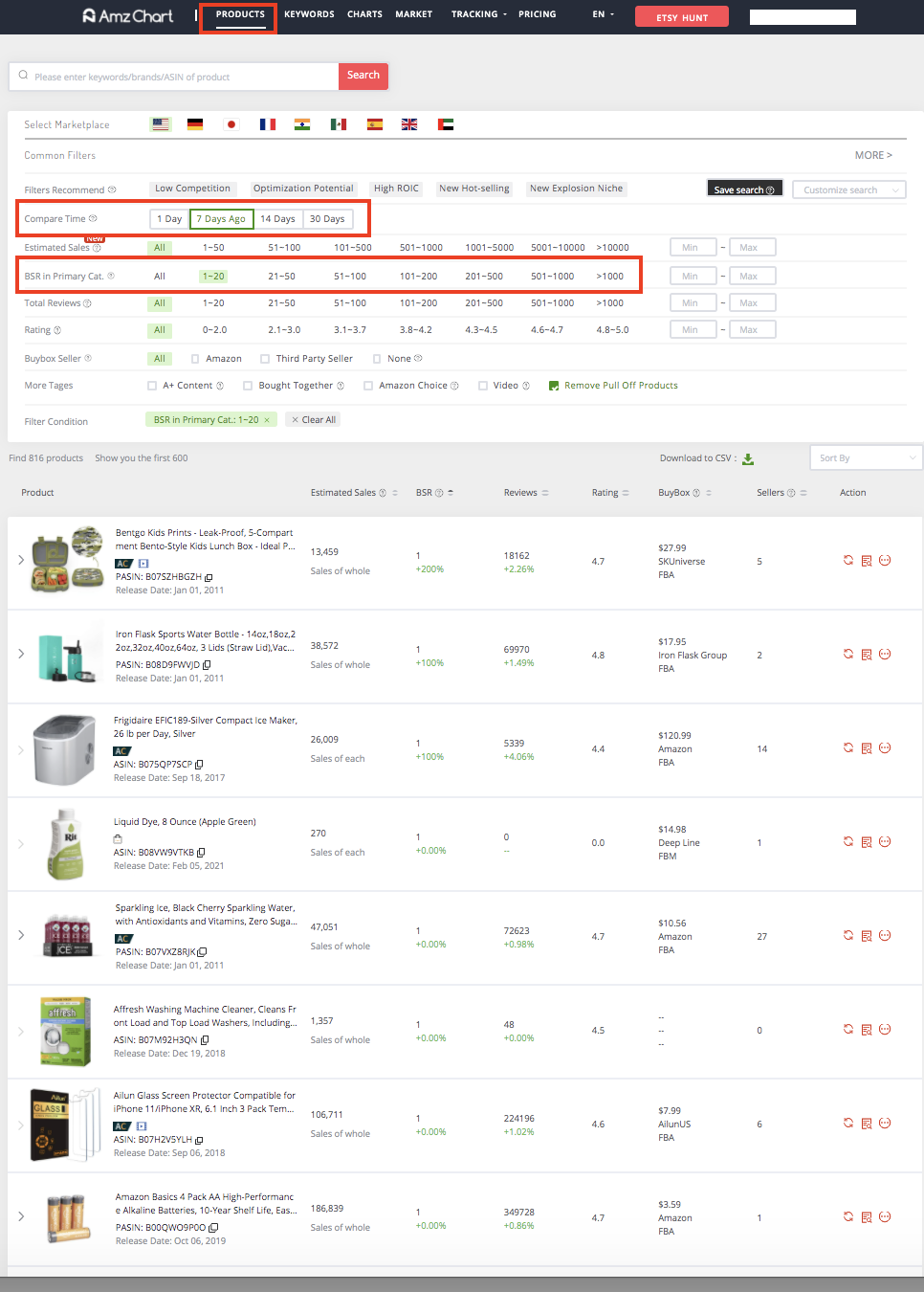Click the red Search button
This screenshot has width=924, height=1292.
(363, 76)
